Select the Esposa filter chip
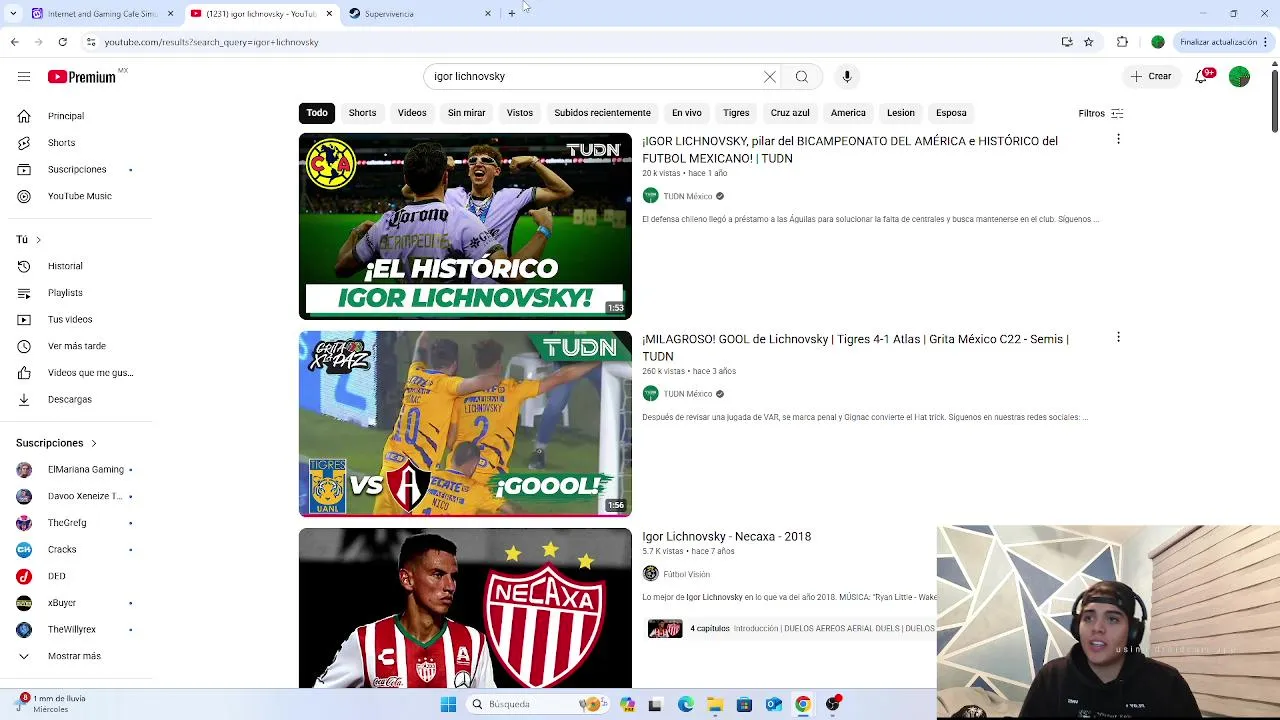Image resolution: width=1280 pixels, height=720 pixels. click(951, 113)
